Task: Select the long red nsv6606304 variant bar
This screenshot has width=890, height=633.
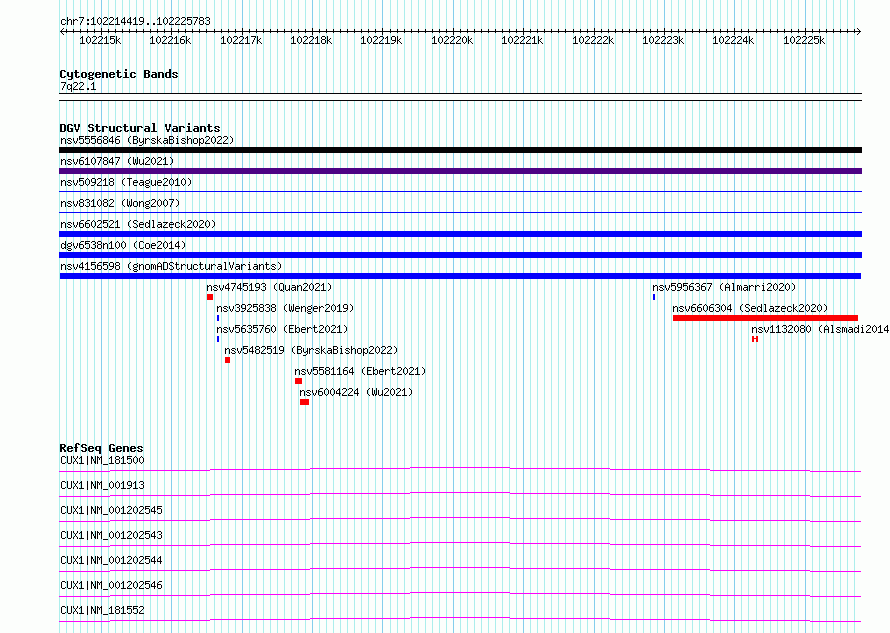Action: [765, 318]
